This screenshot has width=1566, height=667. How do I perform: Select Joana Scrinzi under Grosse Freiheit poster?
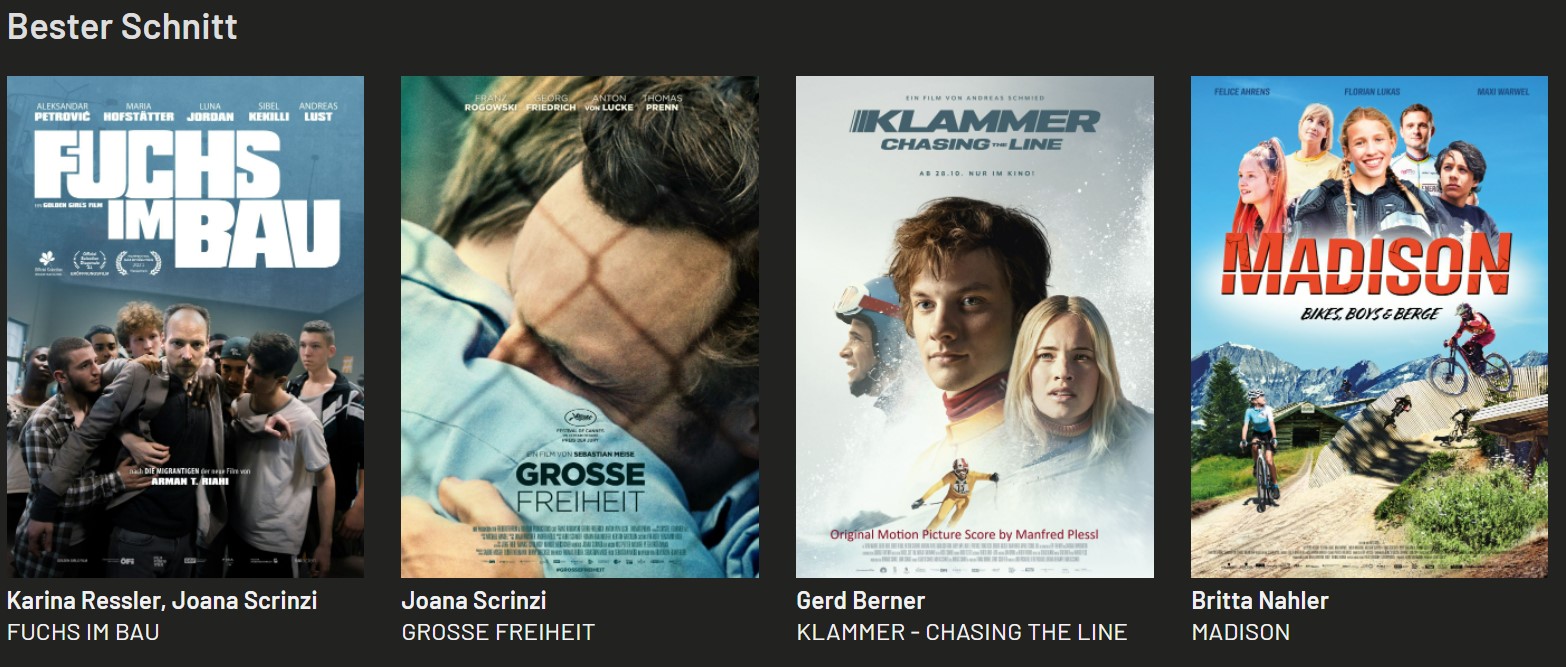474,601
